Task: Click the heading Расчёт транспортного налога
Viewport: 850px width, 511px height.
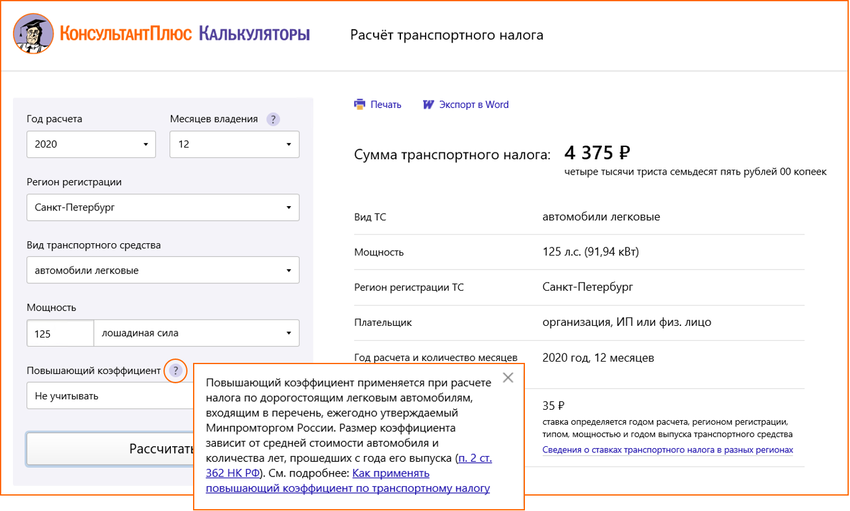Action: click(446, 35)
